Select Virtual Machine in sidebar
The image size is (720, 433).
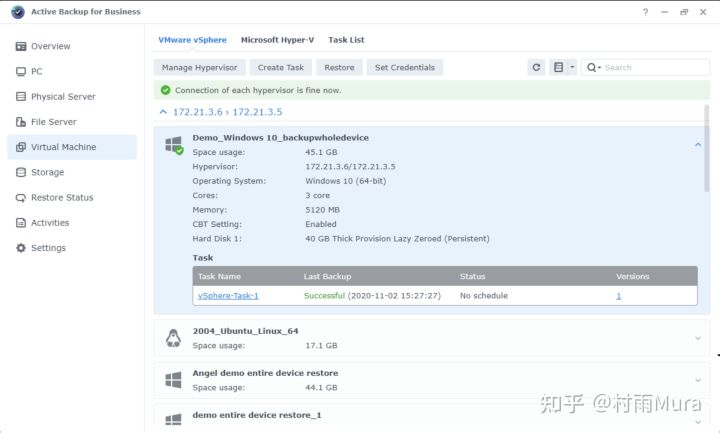(x=72, y=147)
